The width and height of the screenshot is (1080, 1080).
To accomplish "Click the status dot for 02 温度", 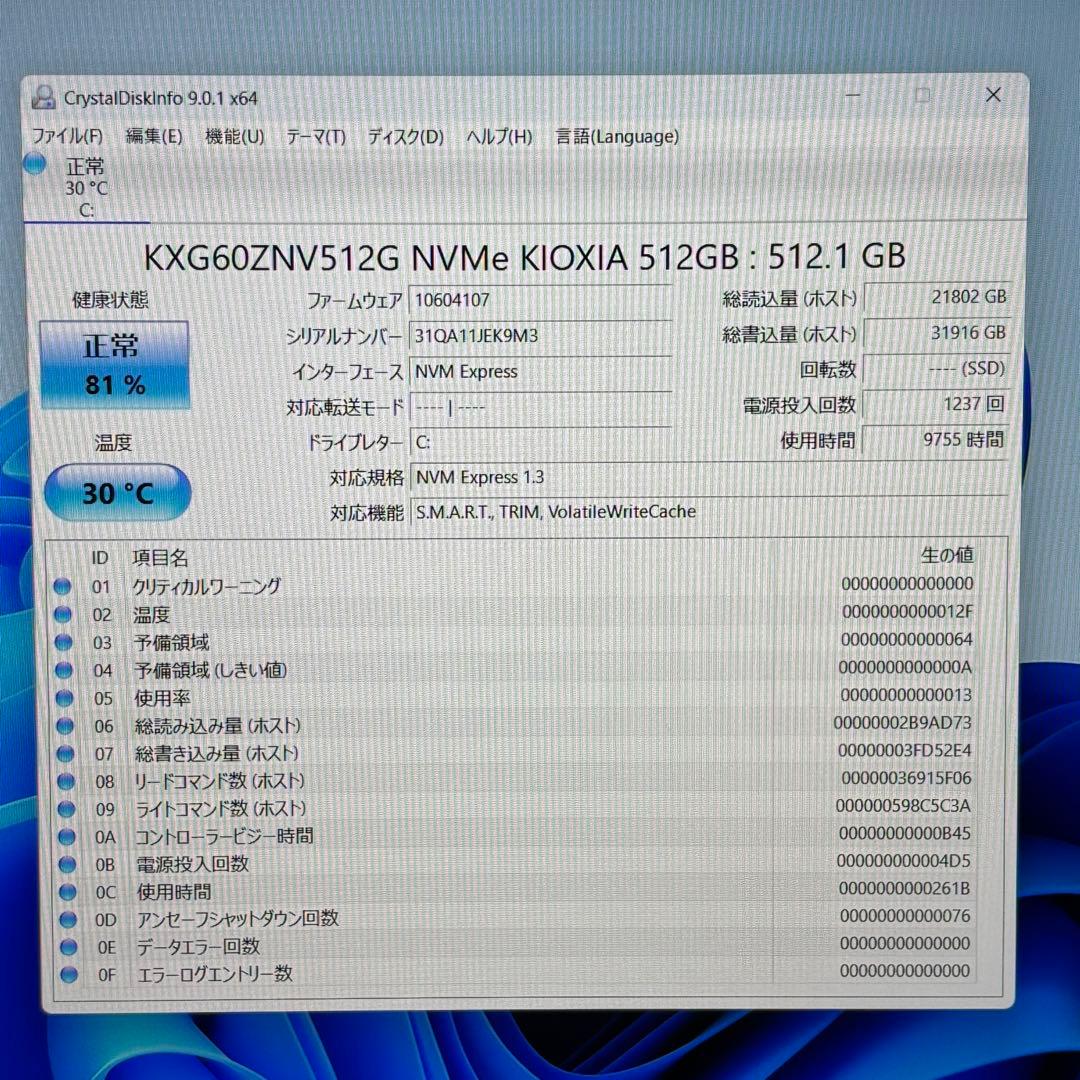I will (x=63, y=614).
